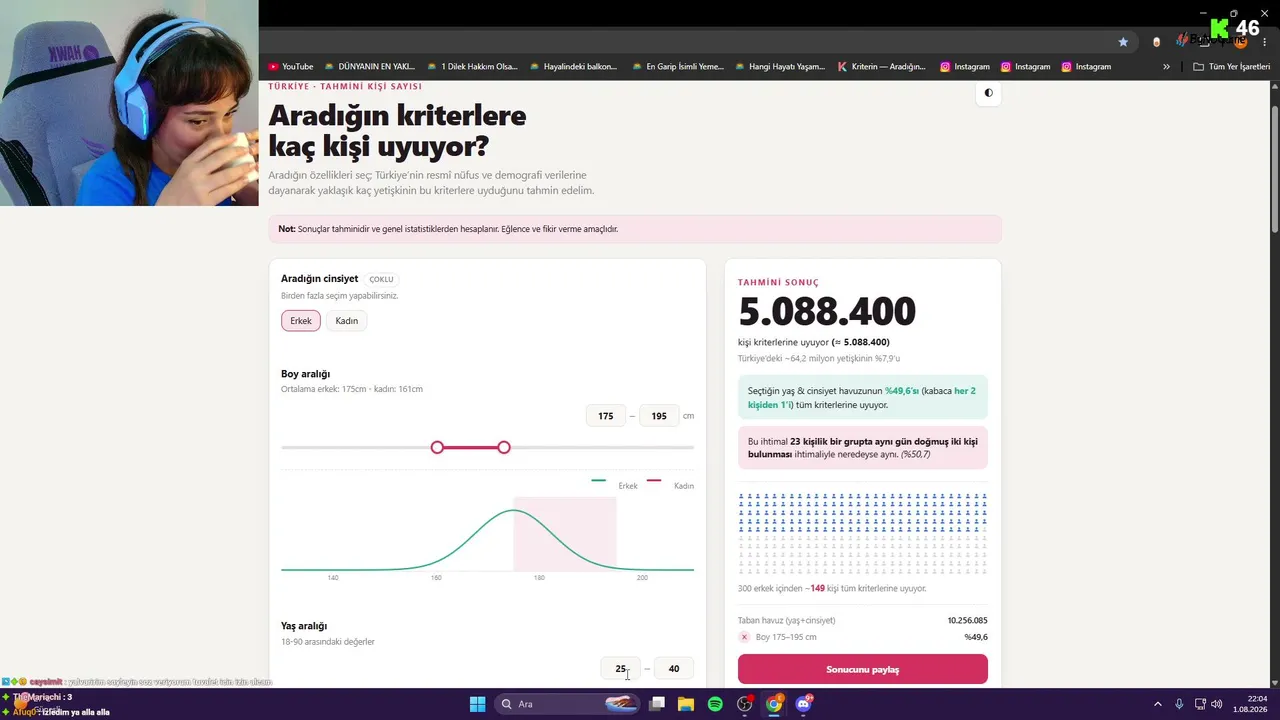Click the estimated result number 5.088.400
Screen dimensions: 1280x720
(827, 311)
